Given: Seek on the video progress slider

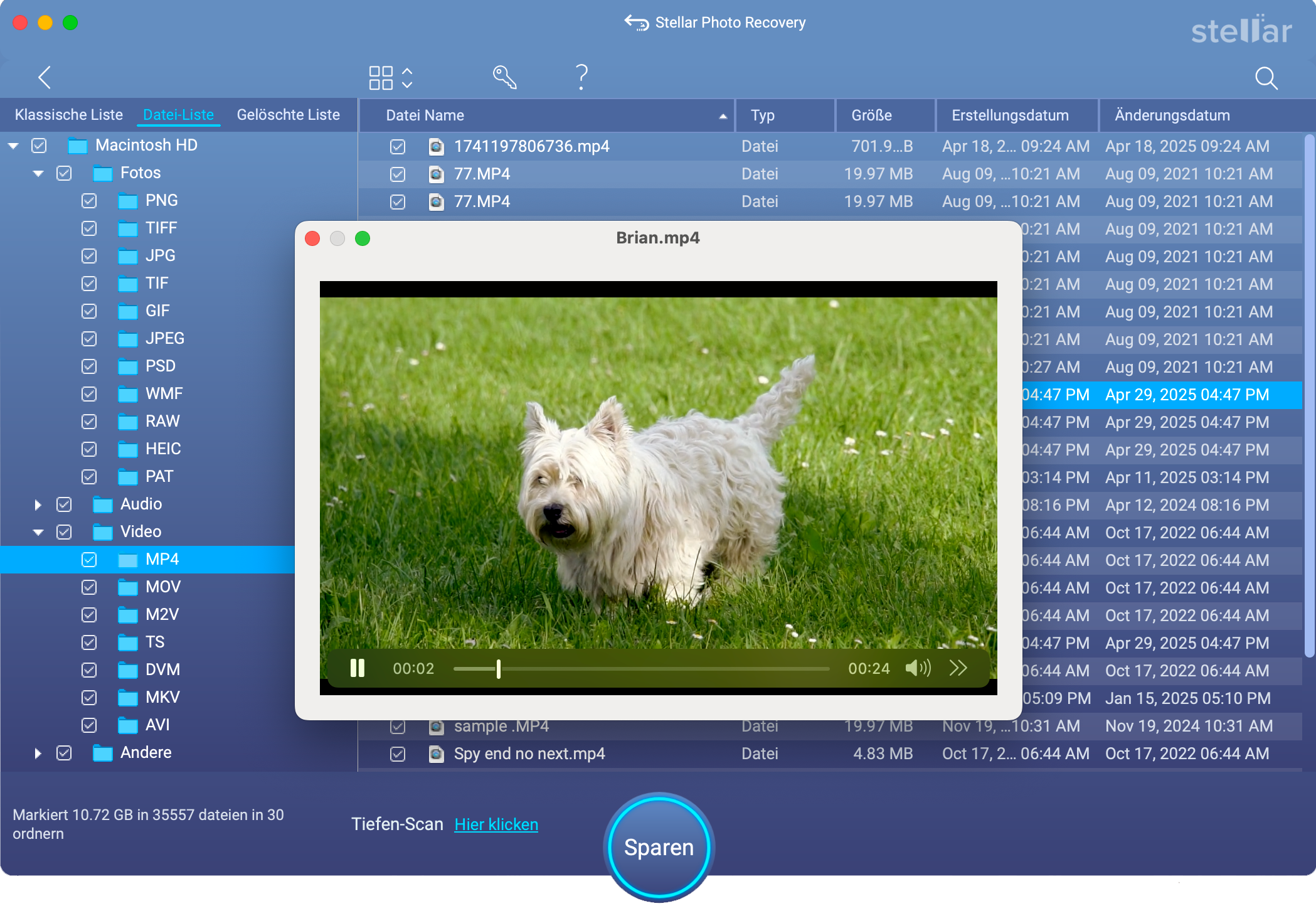Looking at the screenshot, I should coord(641,669).
